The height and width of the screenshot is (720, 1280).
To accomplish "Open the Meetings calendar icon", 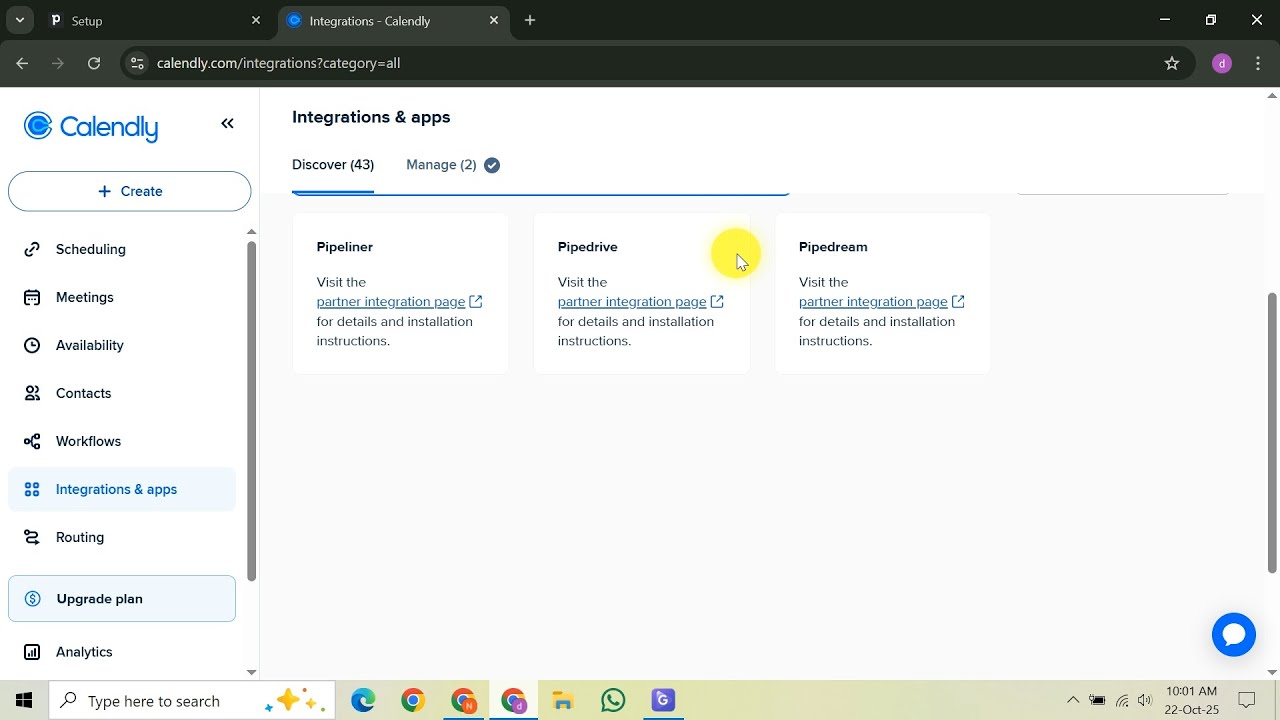I will point(32,297).
